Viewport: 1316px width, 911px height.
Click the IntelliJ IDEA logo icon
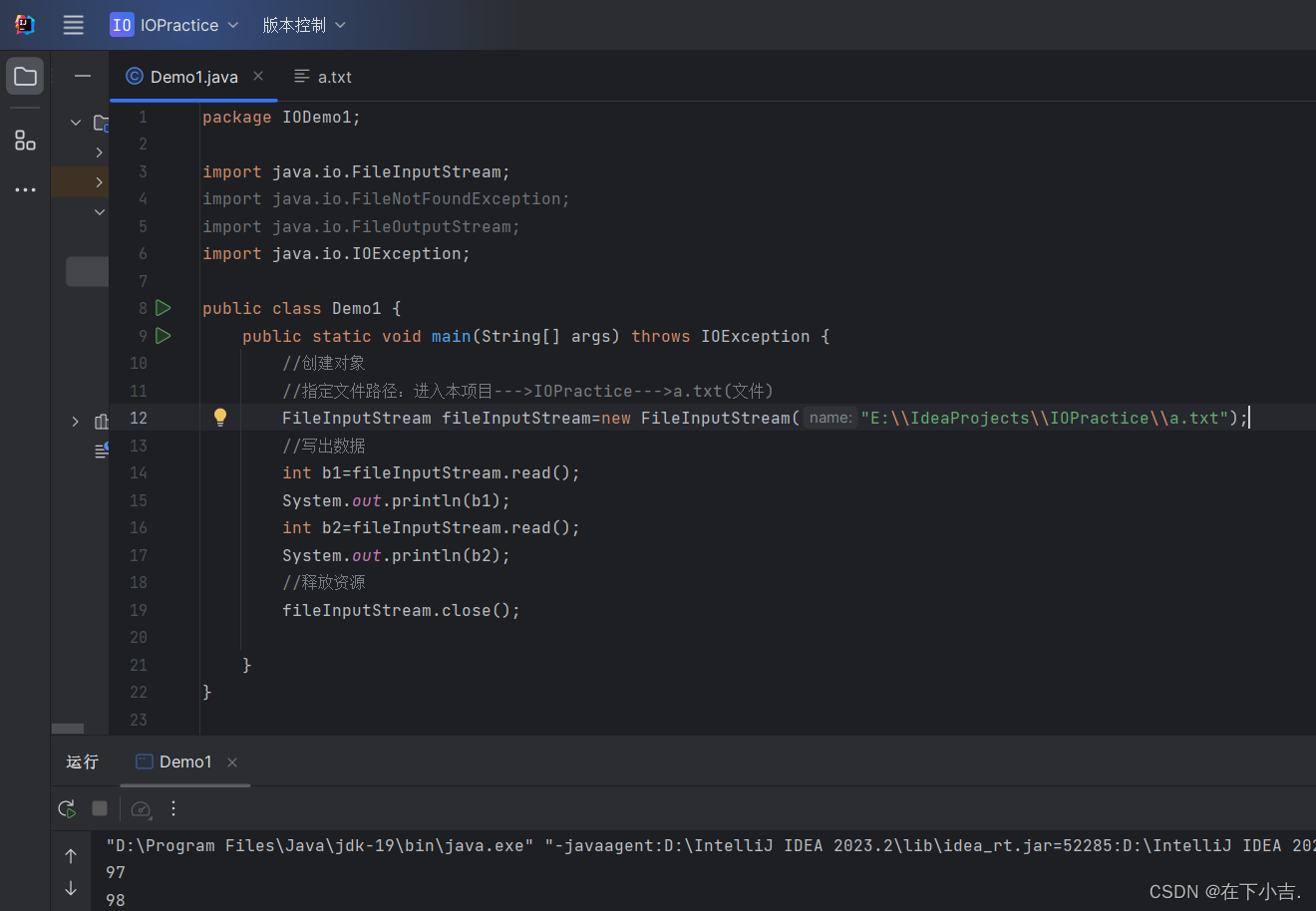(x=25, y=25)
